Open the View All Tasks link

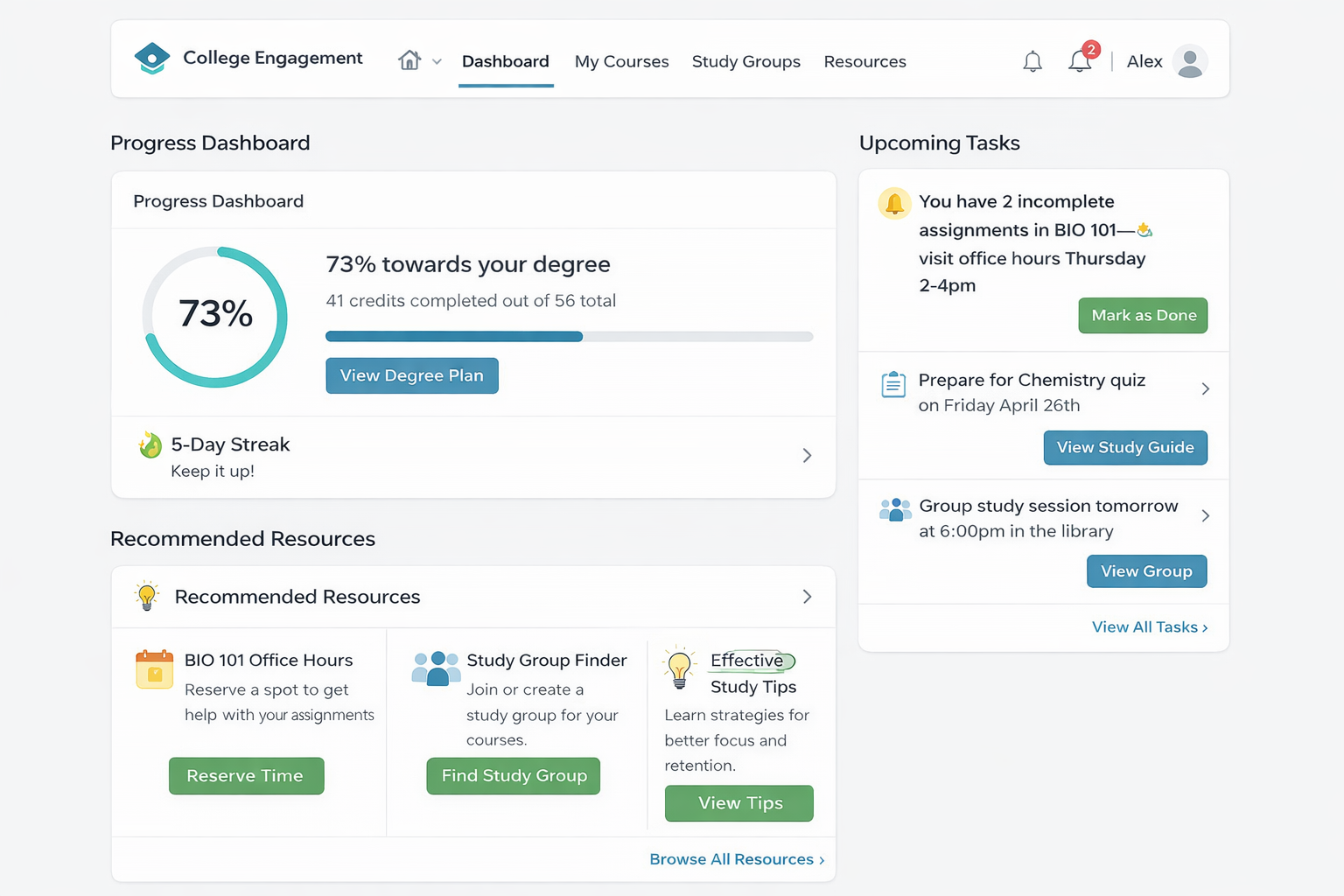tap(1149, 626)
